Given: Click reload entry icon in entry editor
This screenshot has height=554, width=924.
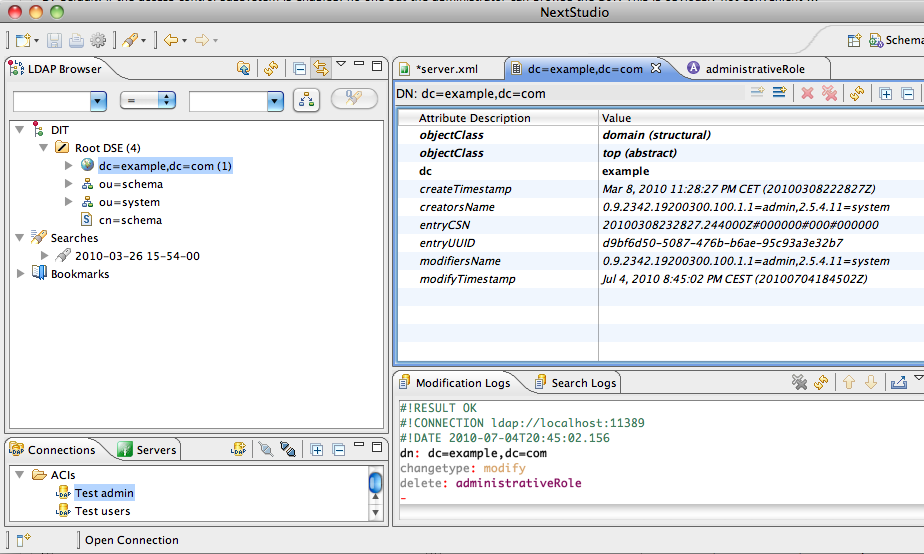Looking at the screenshot, I should point(856,94).
